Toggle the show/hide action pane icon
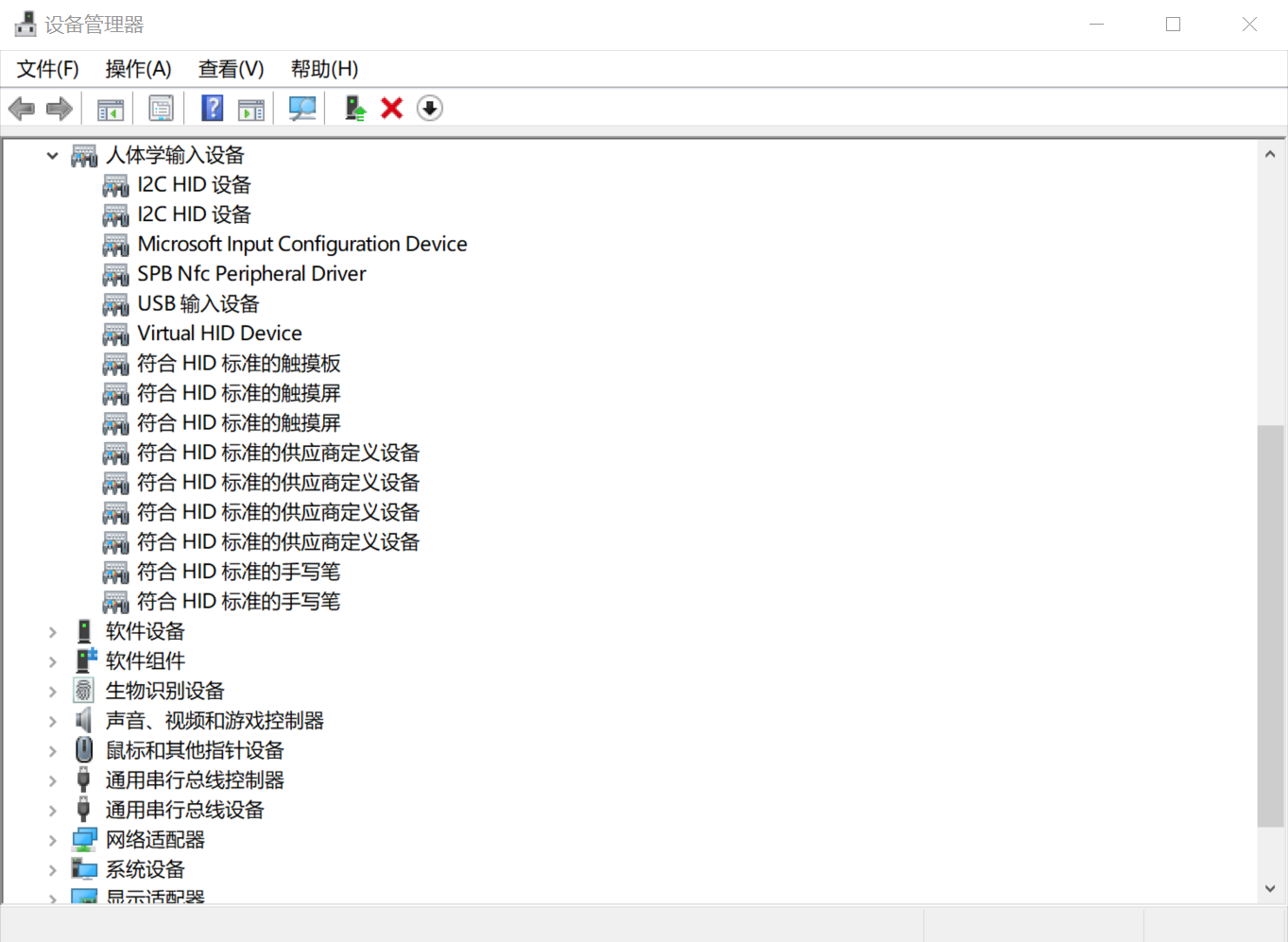 (251, 109)
